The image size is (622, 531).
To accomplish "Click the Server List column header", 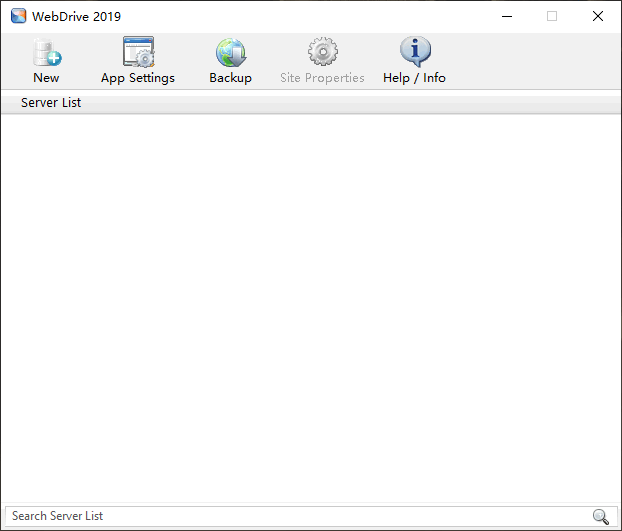I will [x=311, y=103].
